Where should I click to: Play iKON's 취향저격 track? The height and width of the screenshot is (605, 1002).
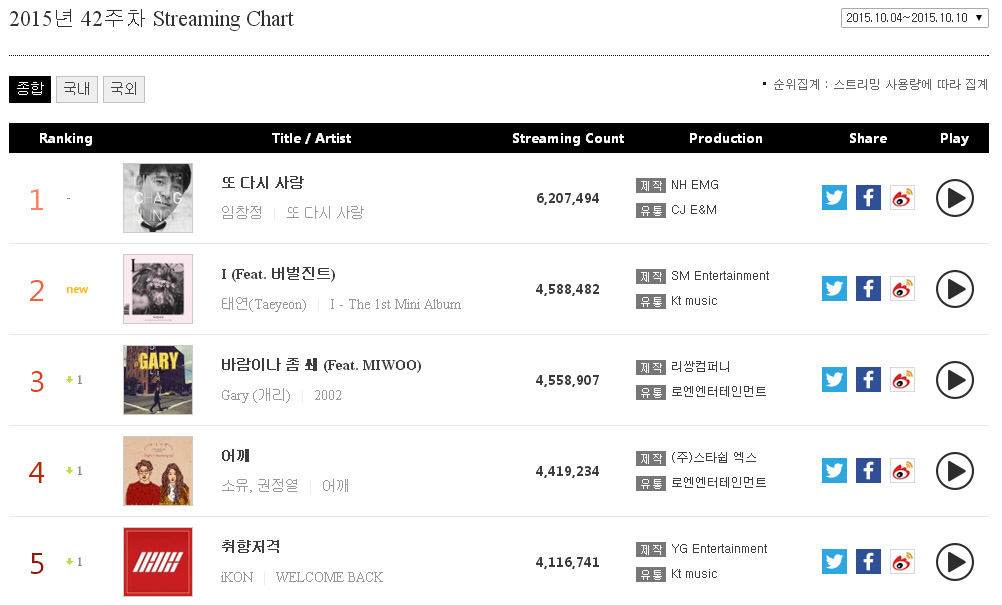pyautogui.click(x=955, y=562)
